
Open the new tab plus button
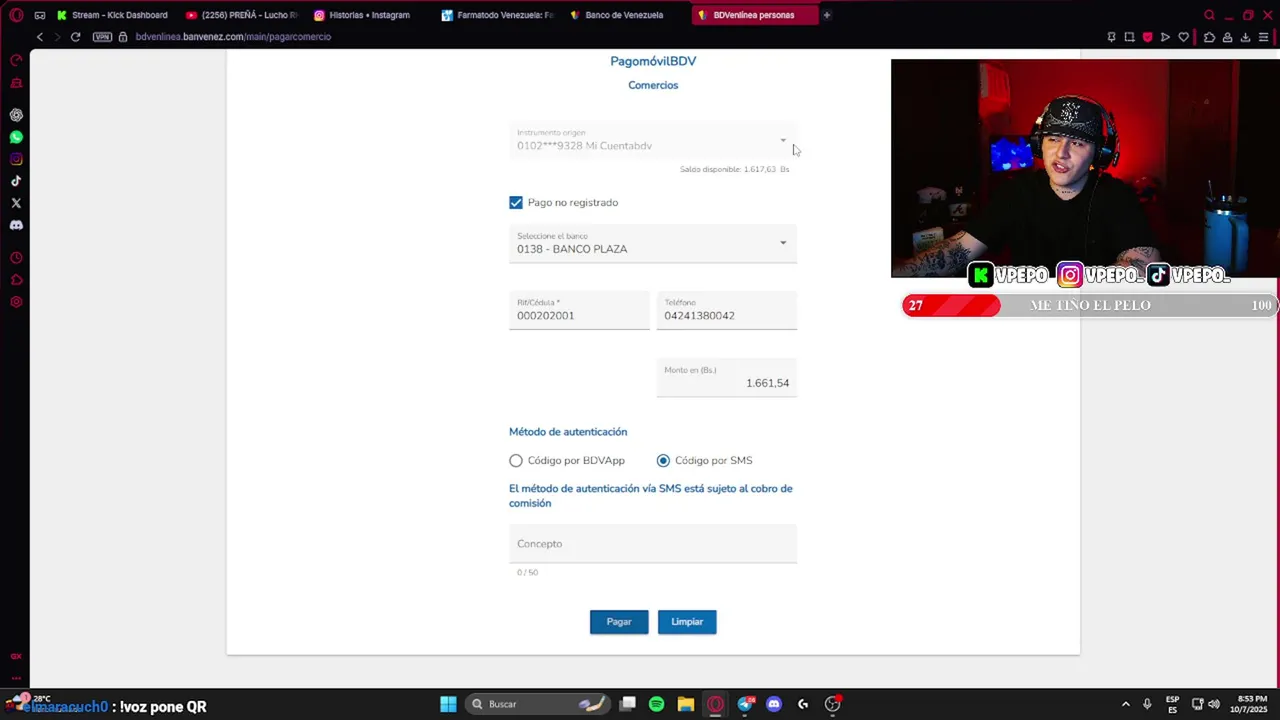827,15
